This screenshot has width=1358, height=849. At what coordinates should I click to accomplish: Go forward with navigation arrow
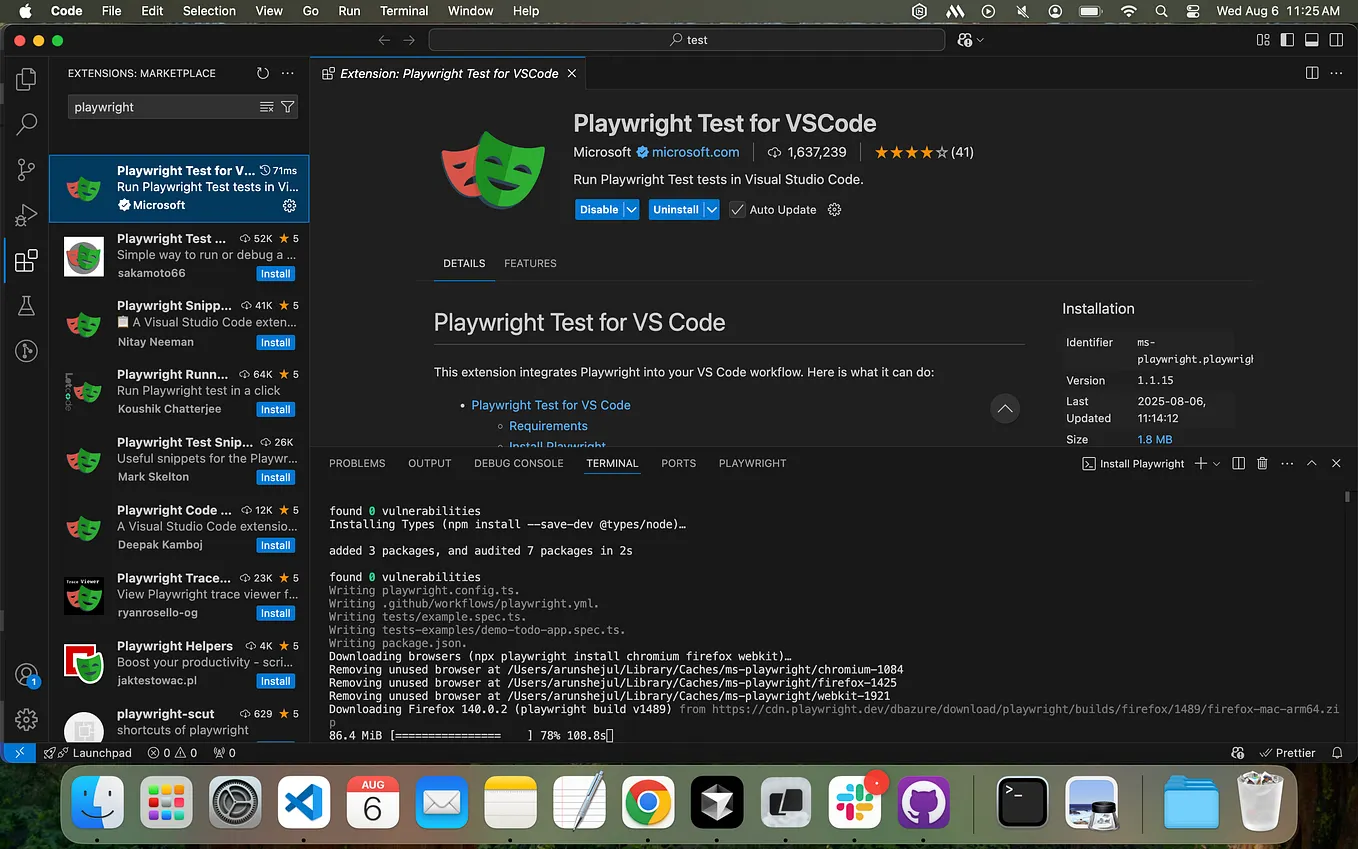click(x=409, y=40)
